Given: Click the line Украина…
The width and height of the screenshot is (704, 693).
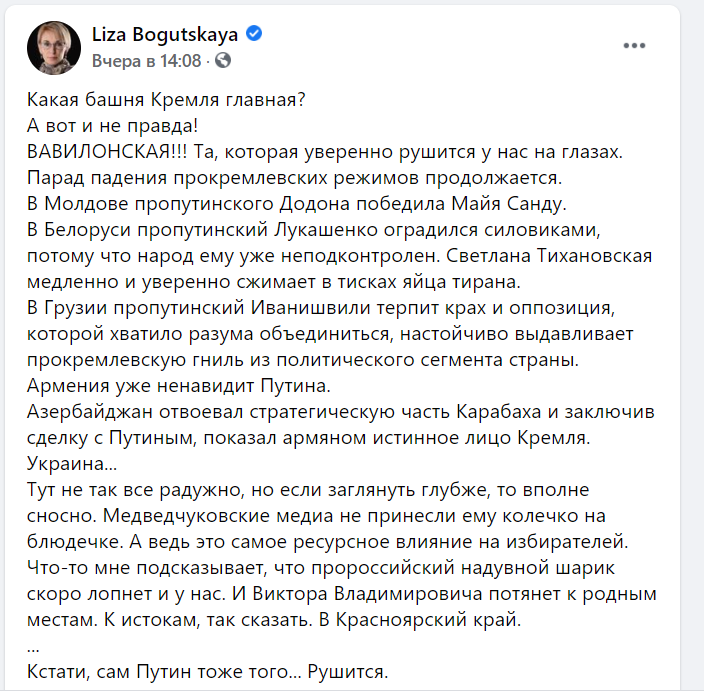Looking at the screenshot, I should (72, 463).
